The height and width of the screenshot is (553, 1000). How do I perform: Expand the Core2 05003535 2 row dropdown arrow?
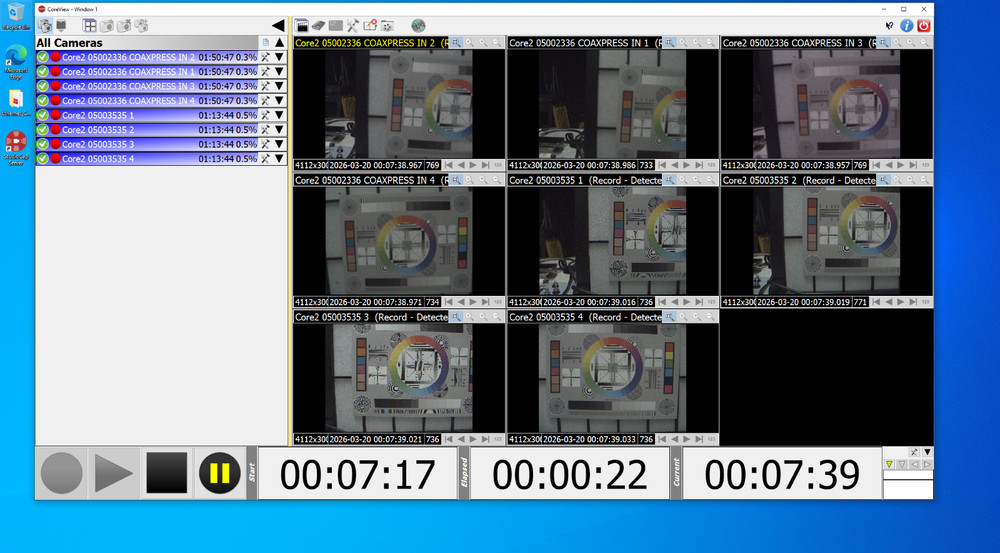pos(279,129)
